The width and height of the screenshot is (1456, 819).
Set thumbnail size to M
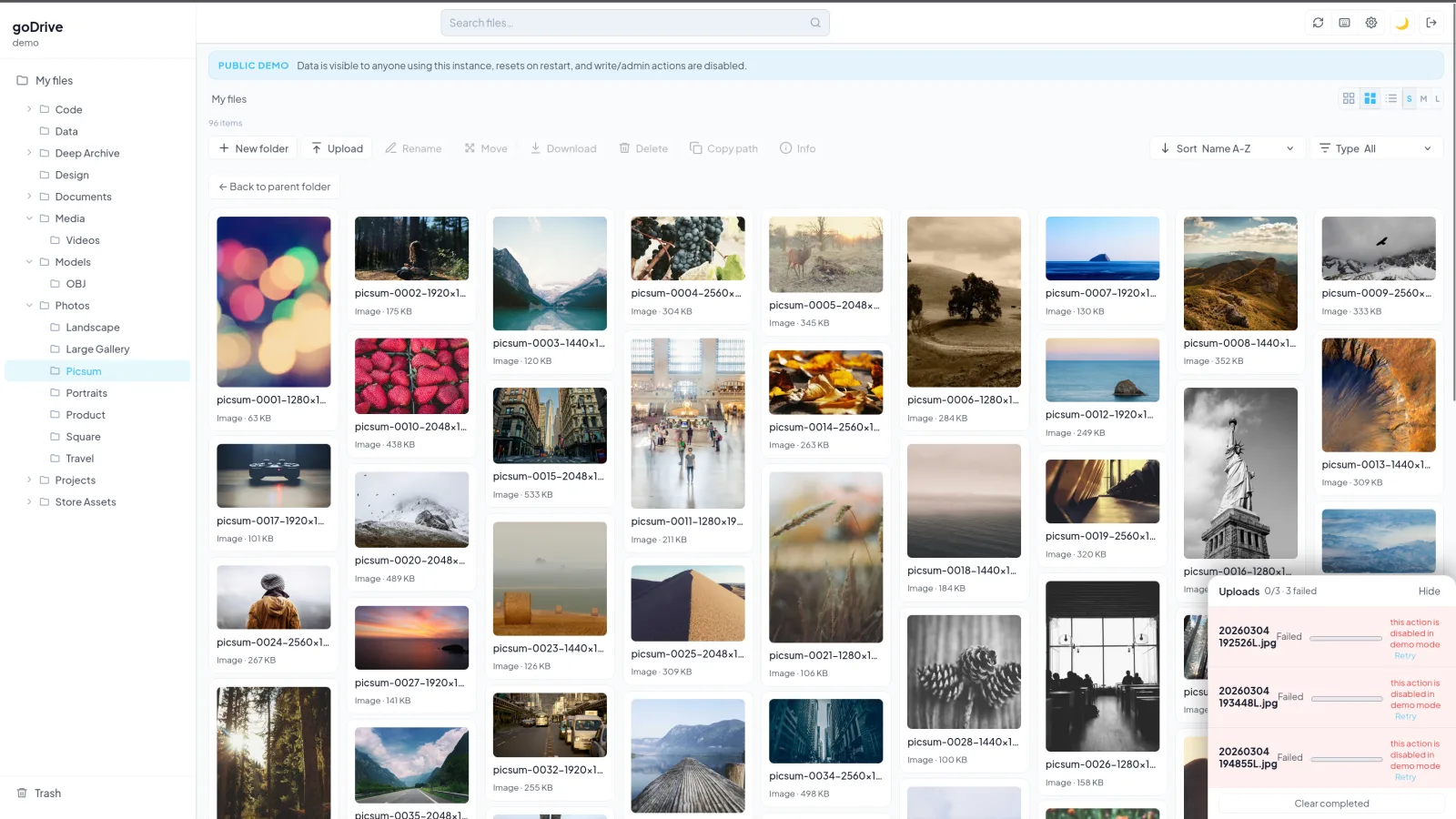[1423, 98]
